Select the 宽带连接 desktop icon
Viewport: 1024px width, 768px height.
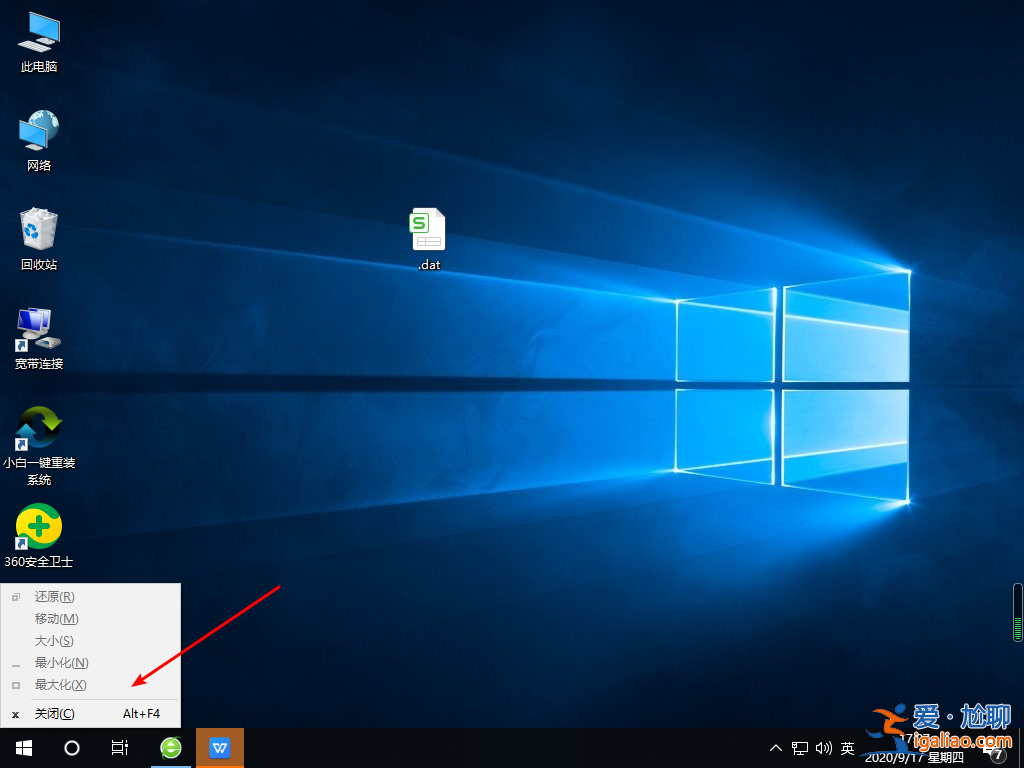[37, 333]
